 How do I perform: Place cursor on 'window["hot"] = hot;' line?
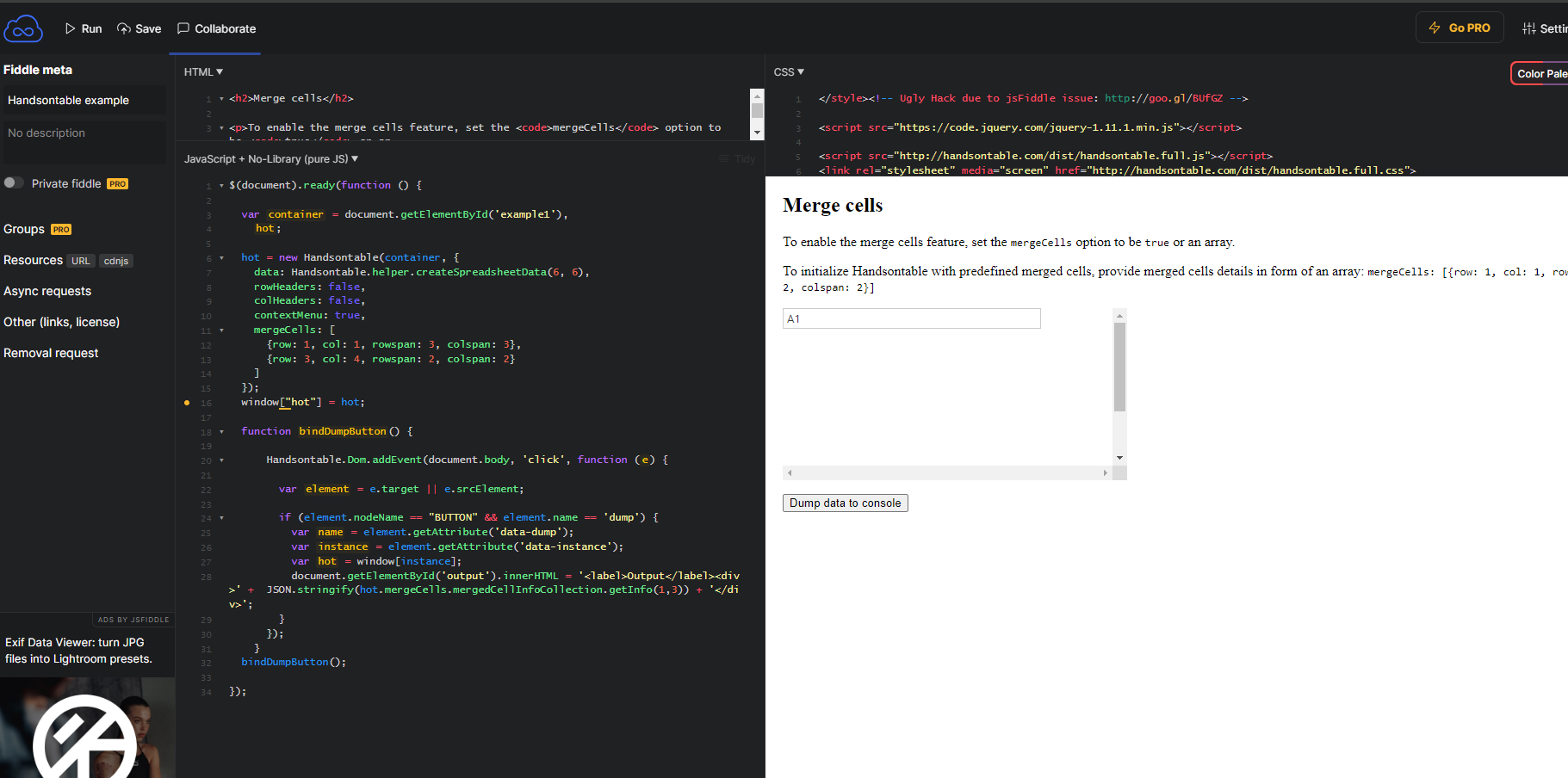pos(303,402)
